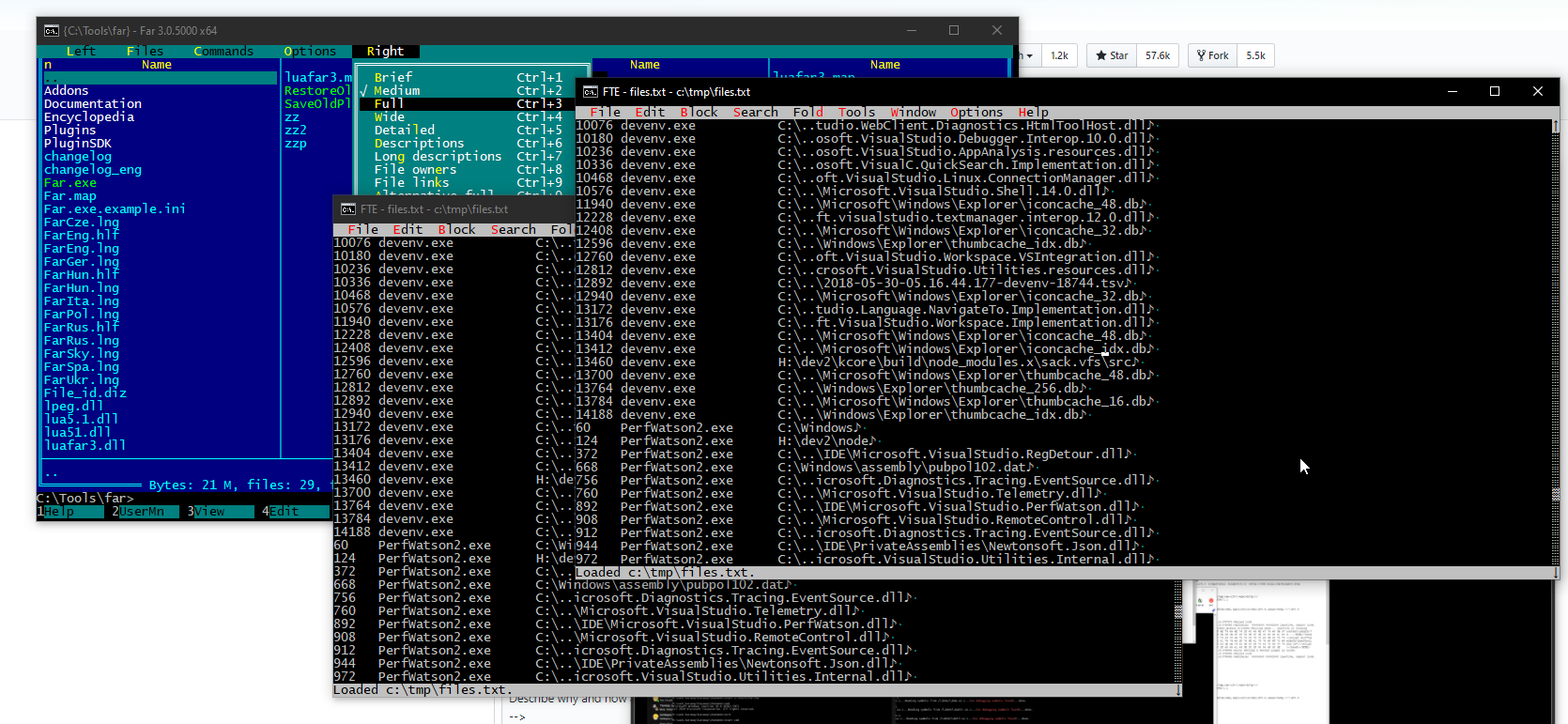Open Search menu in front FTE window
This screenshot has width=1568, height=724.
(x=755, y=112)
